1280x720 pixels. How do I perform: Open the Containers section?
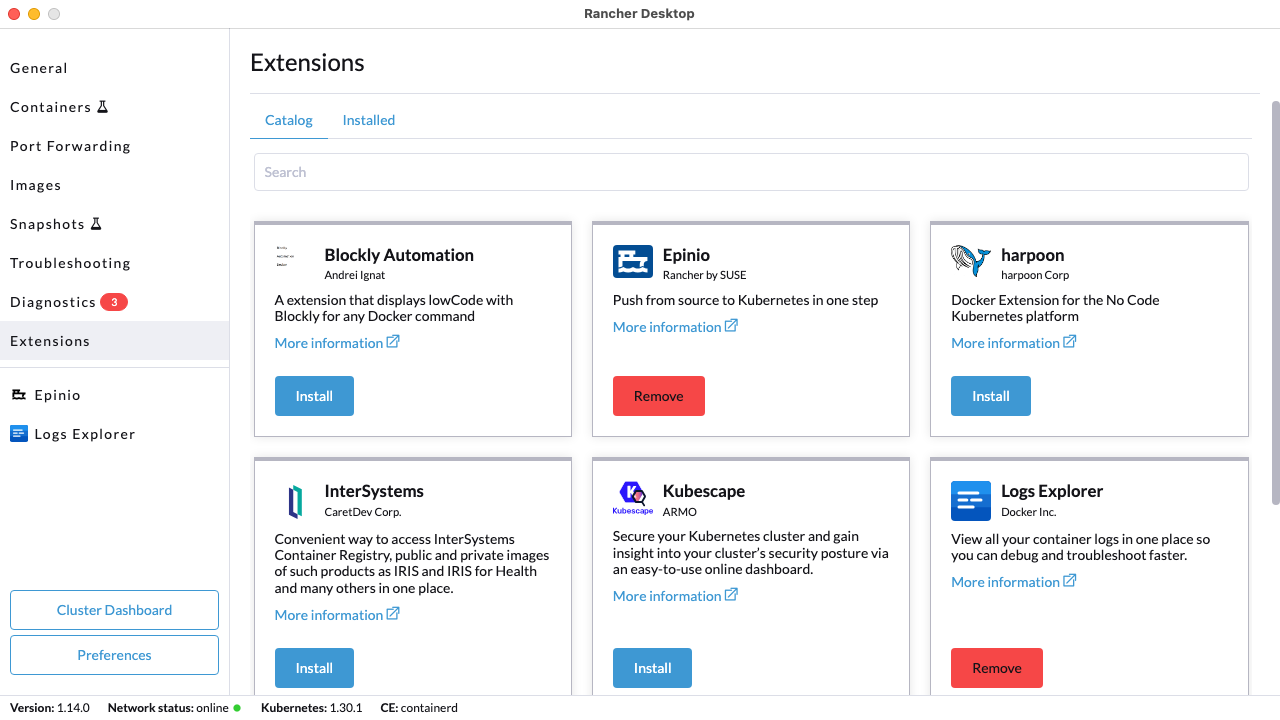click(x=114, y=107)
